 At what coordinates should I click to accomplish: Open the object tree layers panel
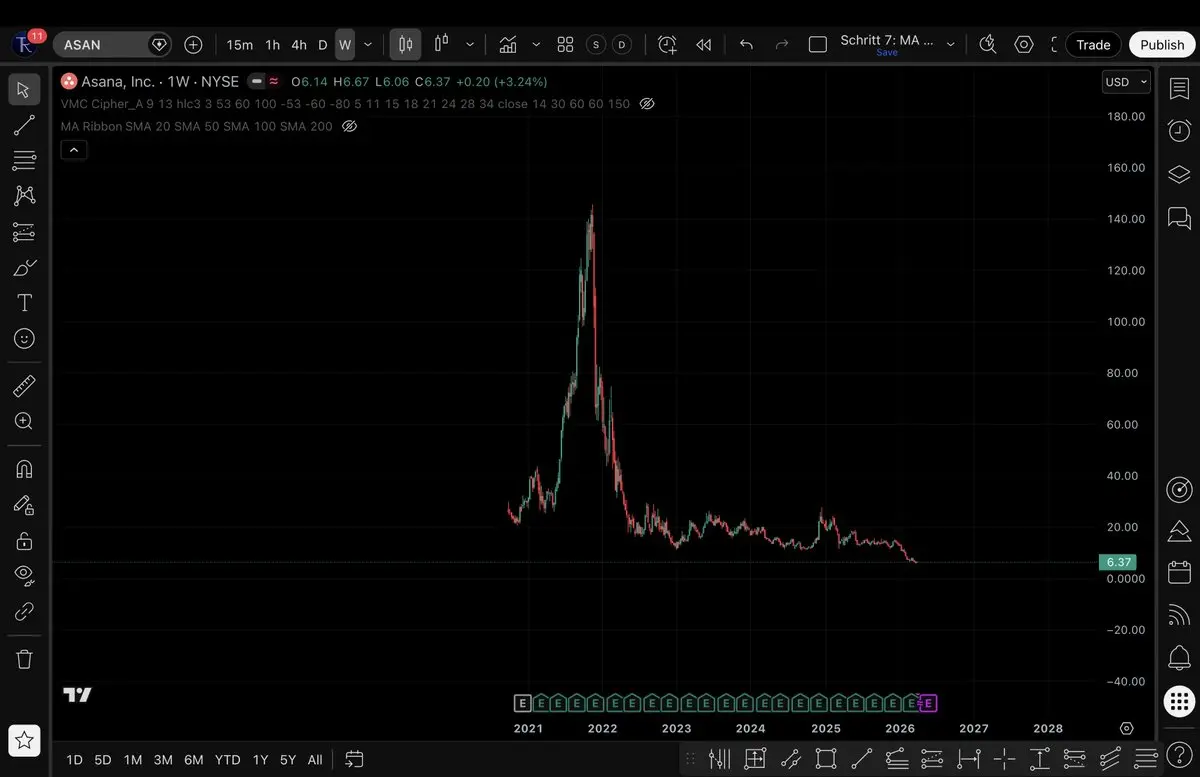click(x=1179, y=174)
